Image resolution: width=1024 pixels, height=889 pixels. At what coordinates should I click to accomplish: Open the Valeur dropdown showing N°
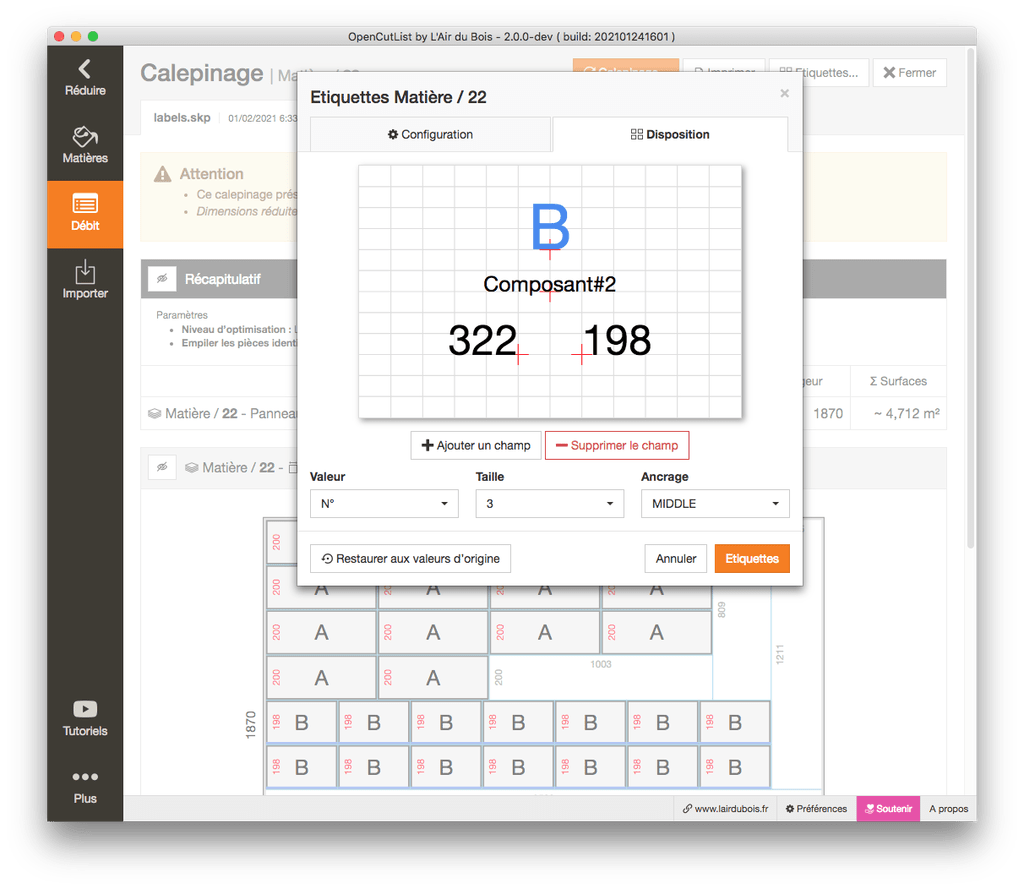tap(384, 504)
